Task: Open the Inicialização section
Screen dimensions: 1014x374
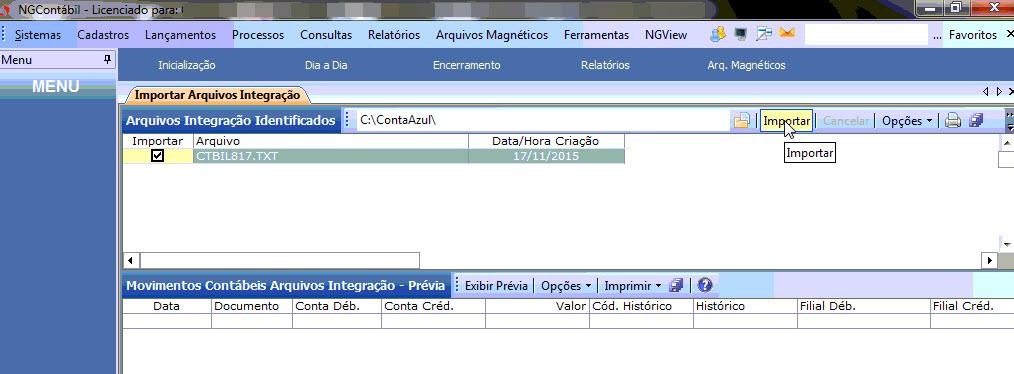Action: [x=187, y=65]
